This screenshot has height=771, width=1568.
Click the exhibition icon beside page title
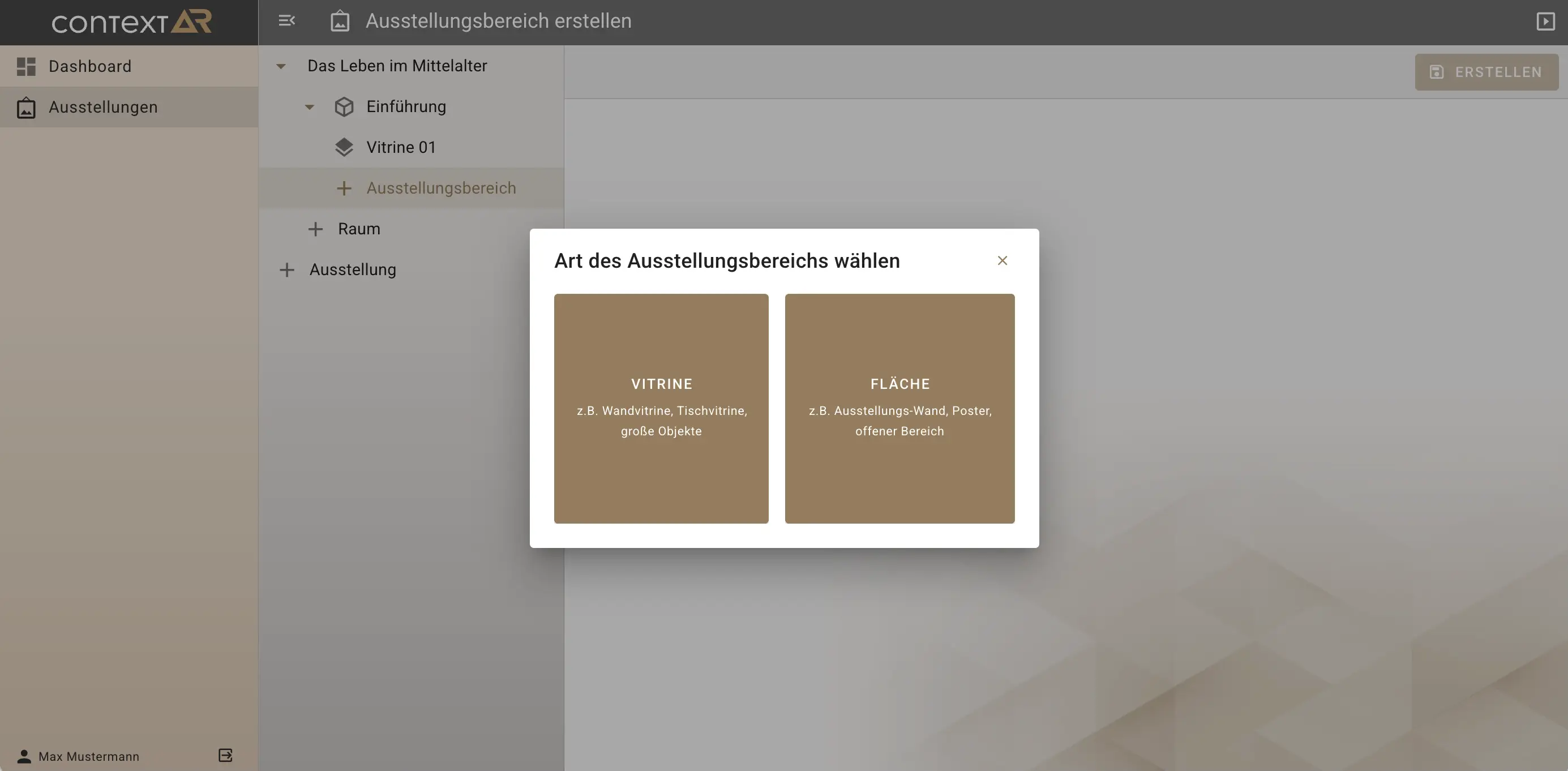340,22
